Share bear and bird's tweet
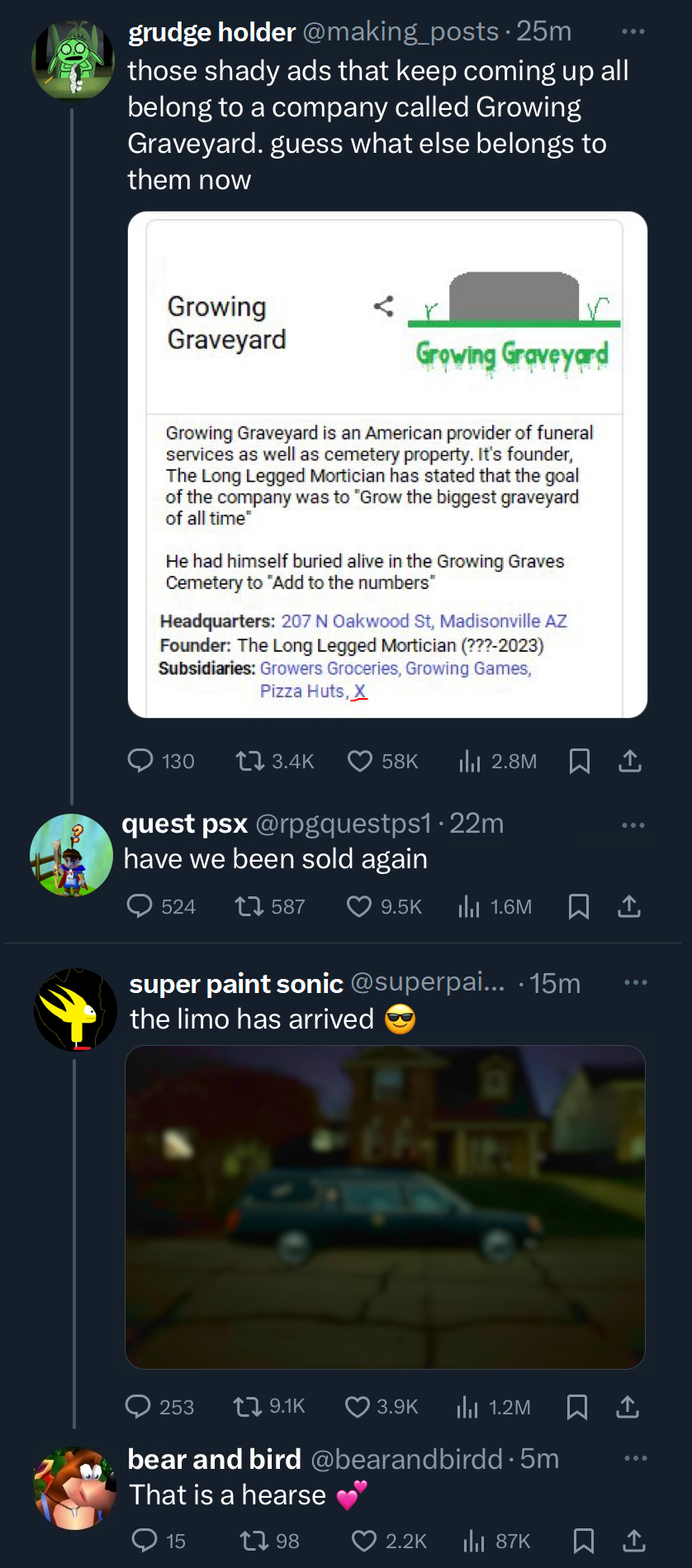 [633, 1540]
